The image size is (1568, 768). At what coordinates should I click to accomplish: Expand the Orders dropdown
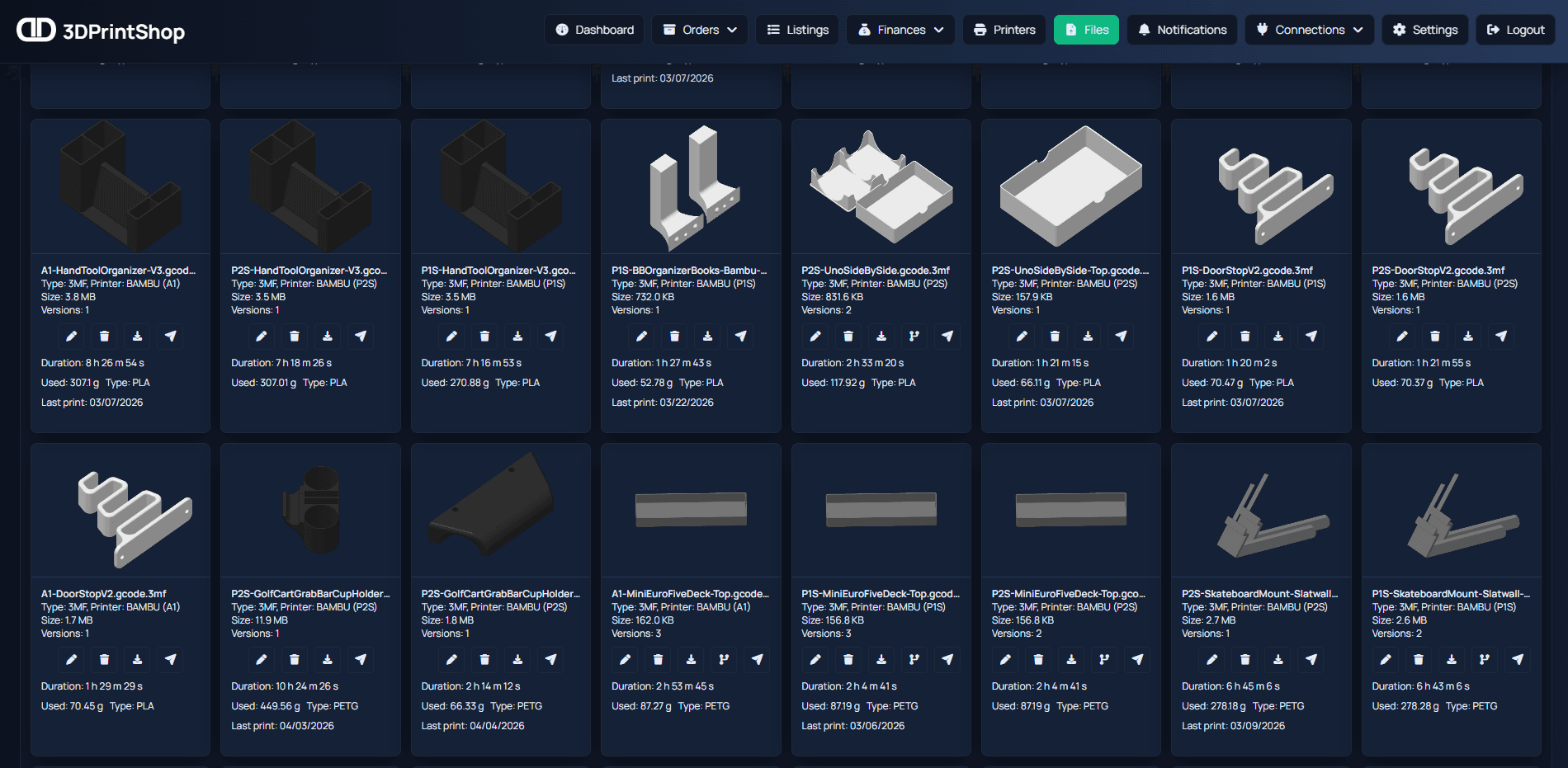[699, 30]
